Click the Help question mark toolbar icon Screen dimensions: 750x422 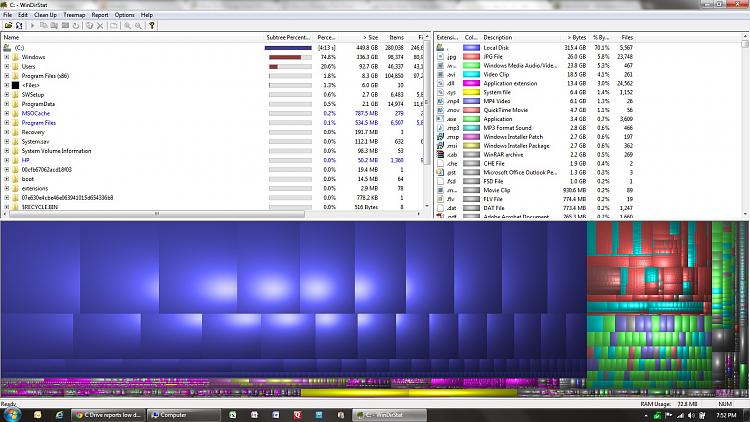point(152,25)
